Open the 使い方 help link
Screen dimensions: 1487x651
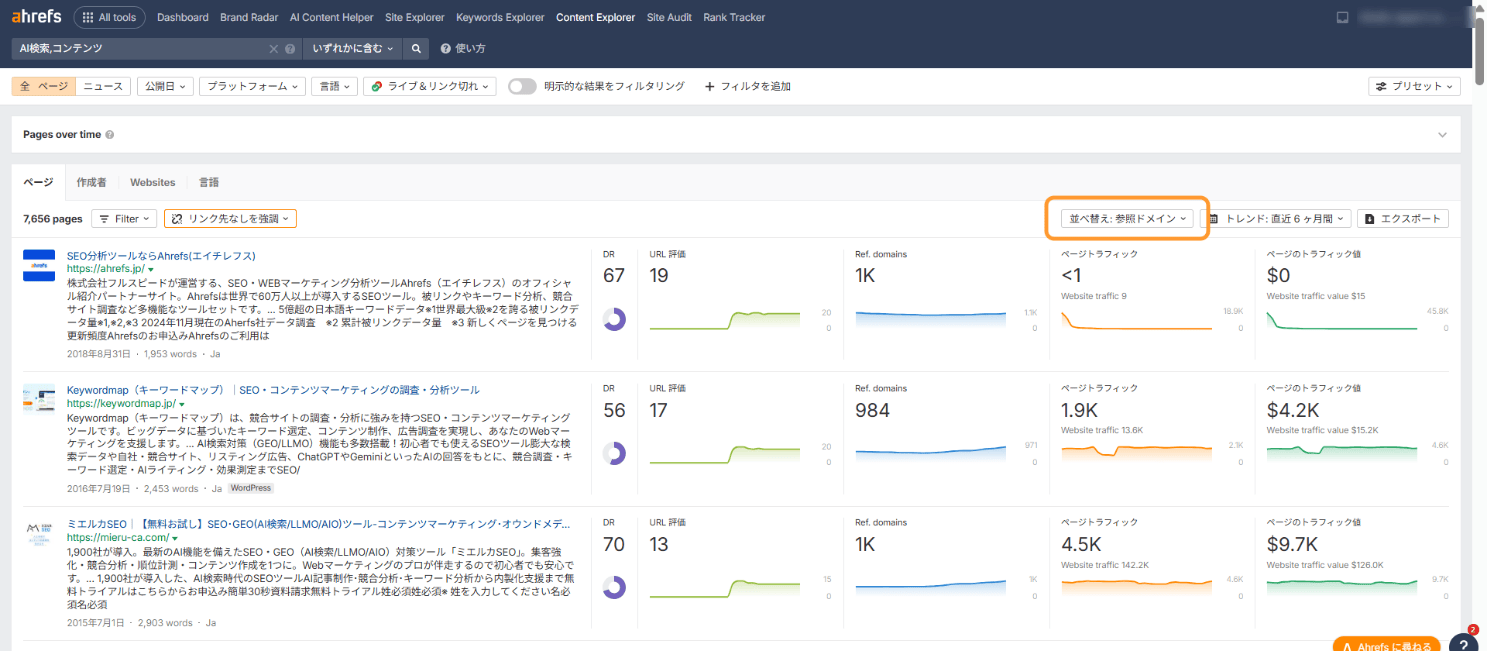463,48
